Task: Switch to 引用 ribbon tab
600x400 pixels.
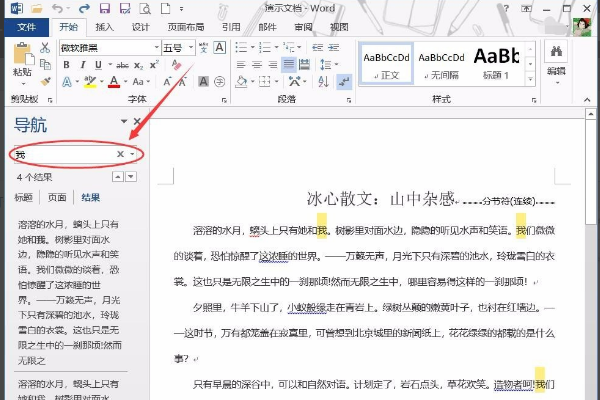Action: pos(231,27)
